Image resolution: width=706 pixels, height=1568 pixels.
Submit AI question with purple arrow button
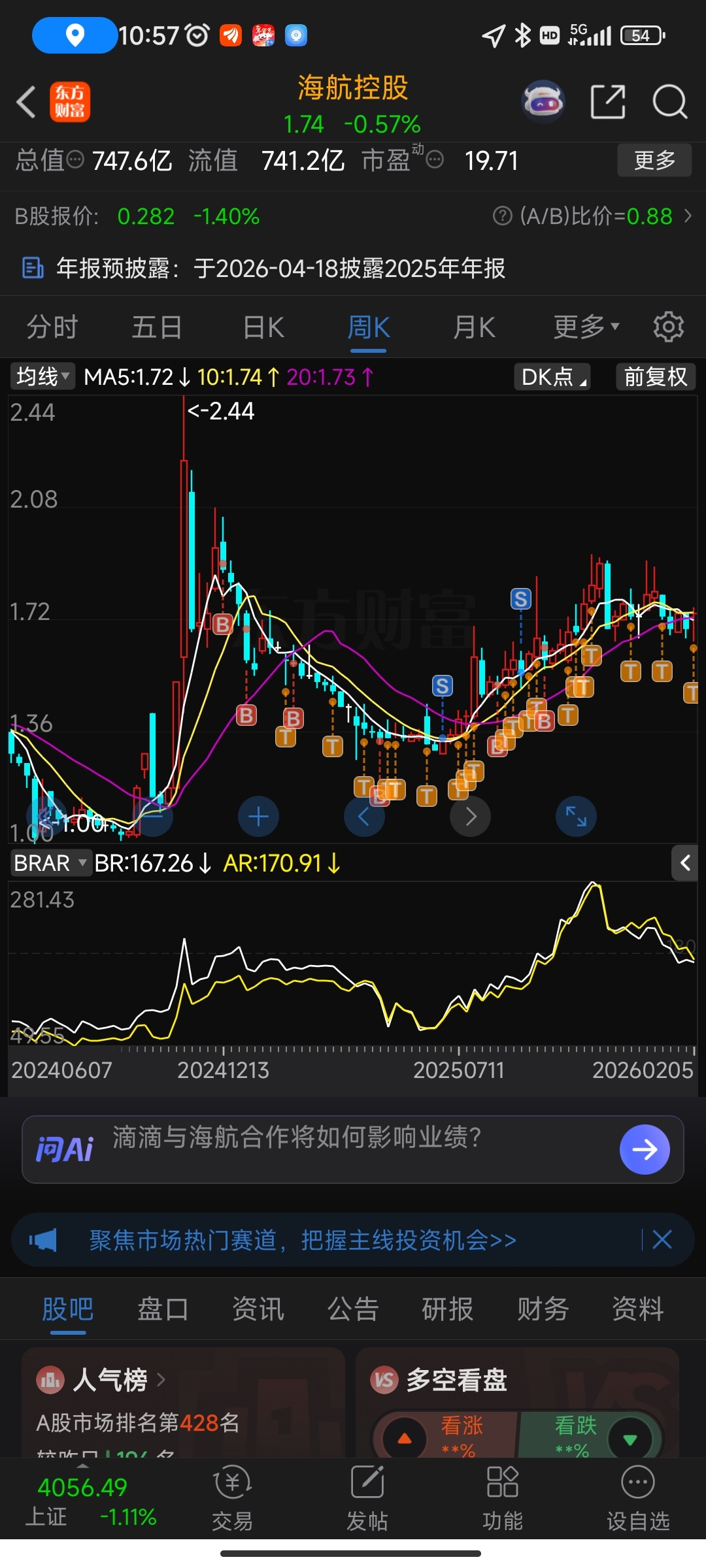pos(645,1149)
